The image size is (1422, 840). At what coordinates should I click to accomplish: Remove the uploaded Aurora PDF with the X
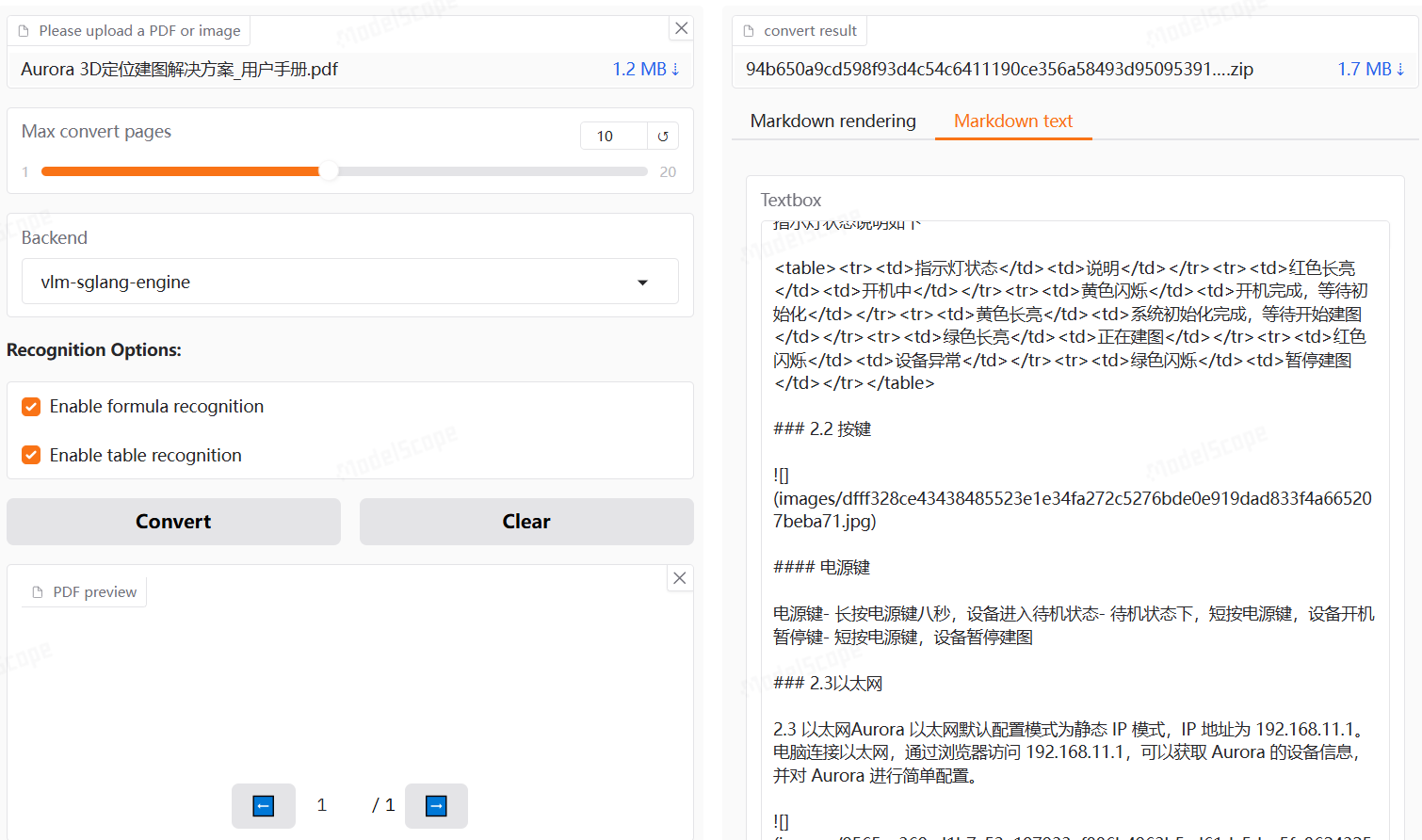point(681,27)
